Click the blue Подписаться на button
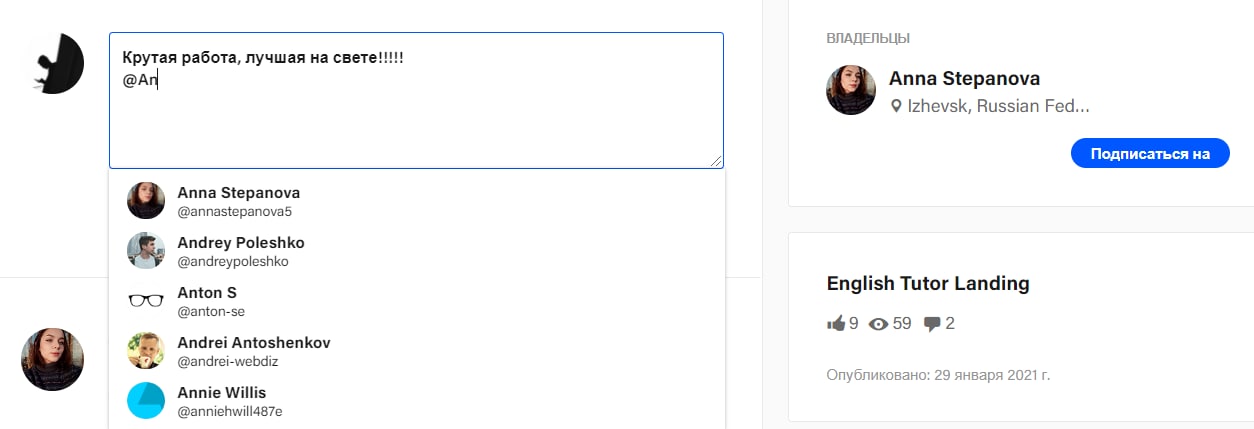This screenshot has width=1254, height=429. pos(1149,153)
